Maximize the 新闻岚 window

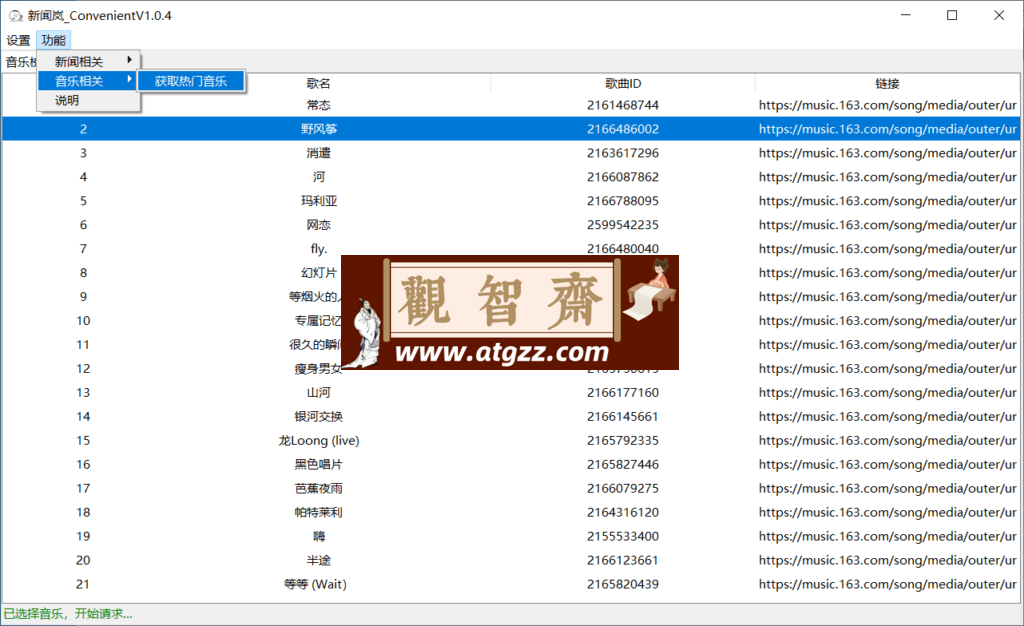pos(952,15)
